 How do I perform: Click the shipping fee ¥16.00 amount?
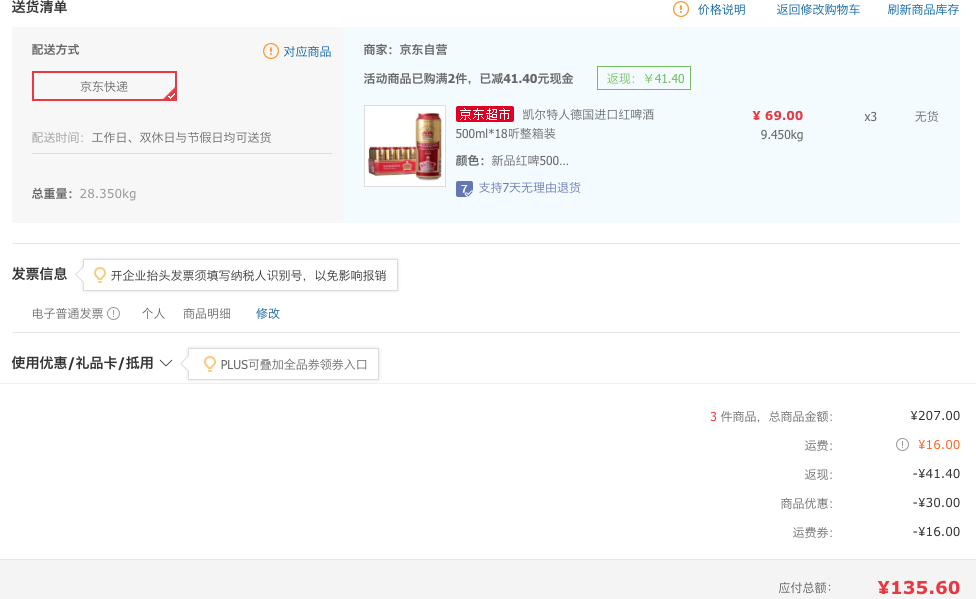coord(939,445)
